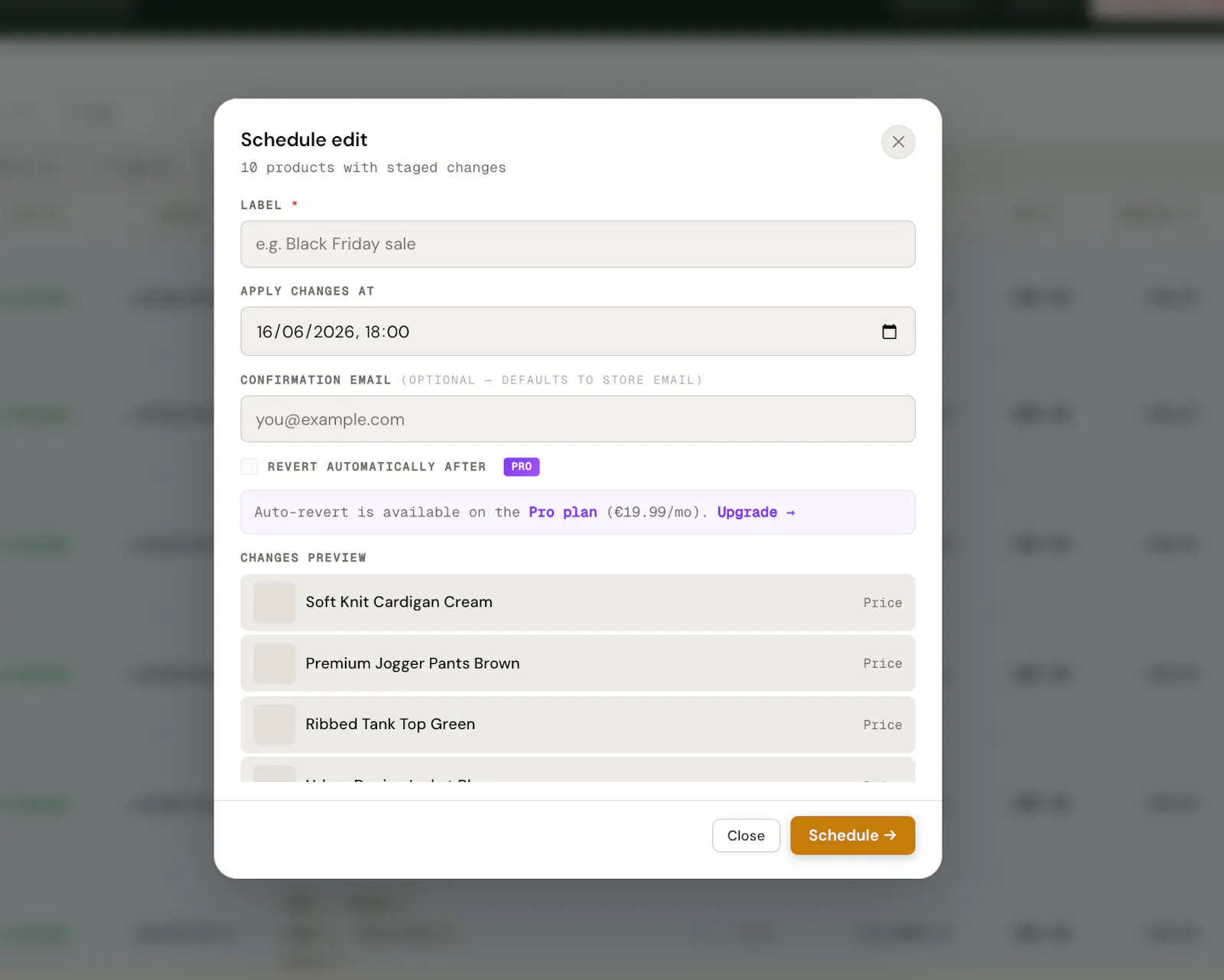This screenshot has width=1224, height=980.
Task: Select Ribbed Tank Top Green row
Action: coord(578,724)
